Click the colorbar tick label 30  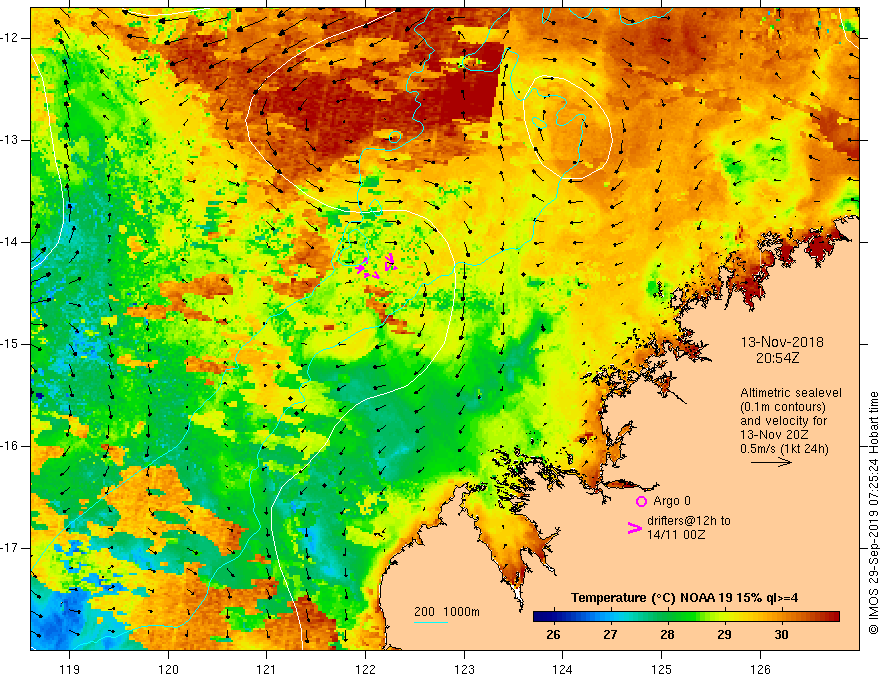point(781,635)
